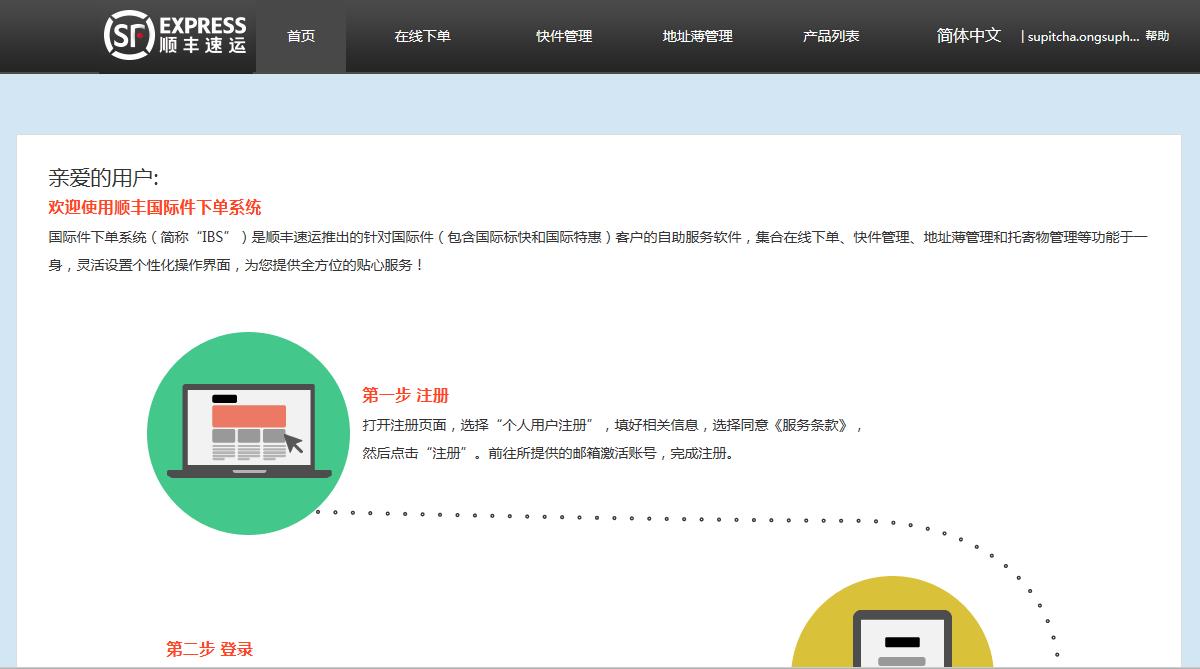
Task: Click the line starting 身，灵活设置个性化操作界面
Action: pyautogui.click(x=237, y=266)
